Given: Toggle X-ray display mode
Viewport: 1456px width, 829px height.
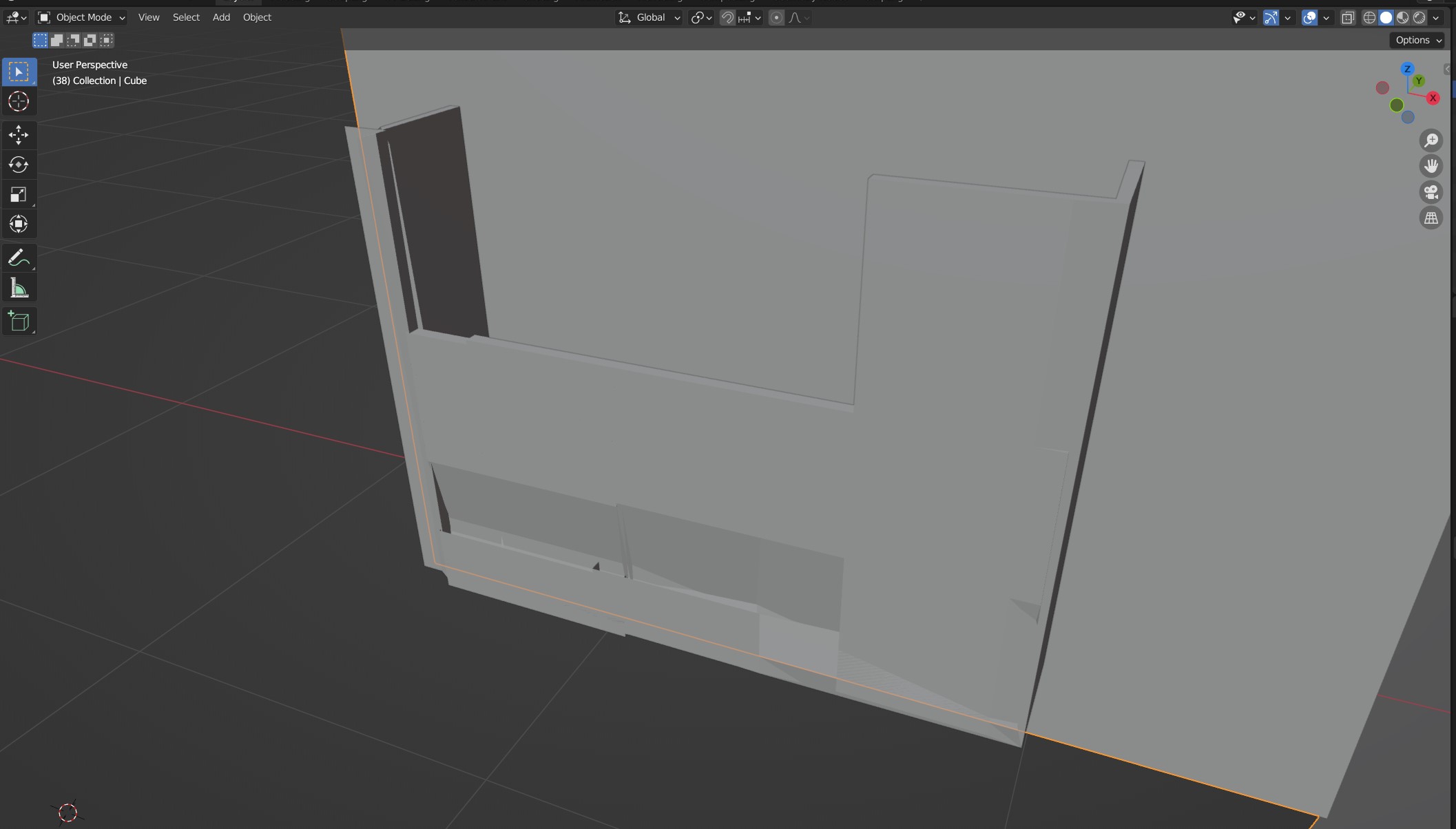Looking at the screenshot, I should point(1348,18).
